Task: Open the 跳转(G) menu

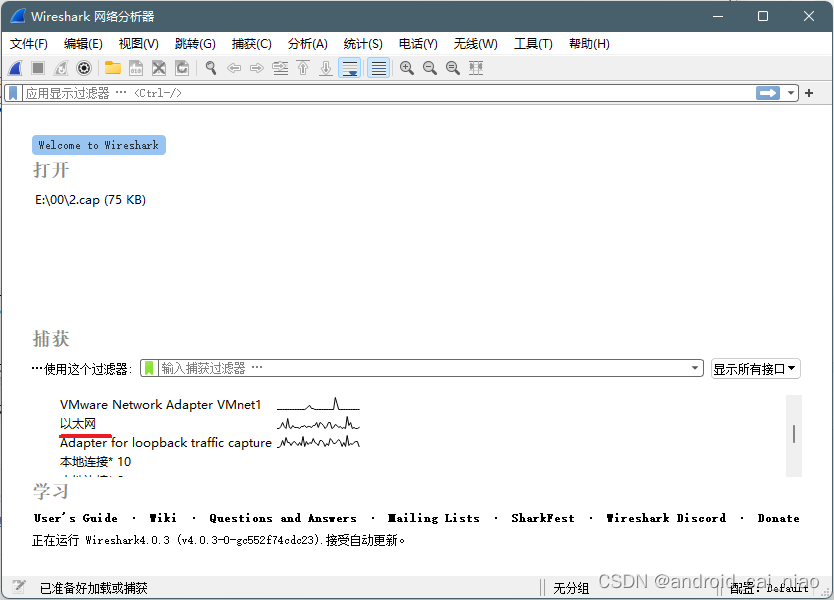Action: [195, 44]
